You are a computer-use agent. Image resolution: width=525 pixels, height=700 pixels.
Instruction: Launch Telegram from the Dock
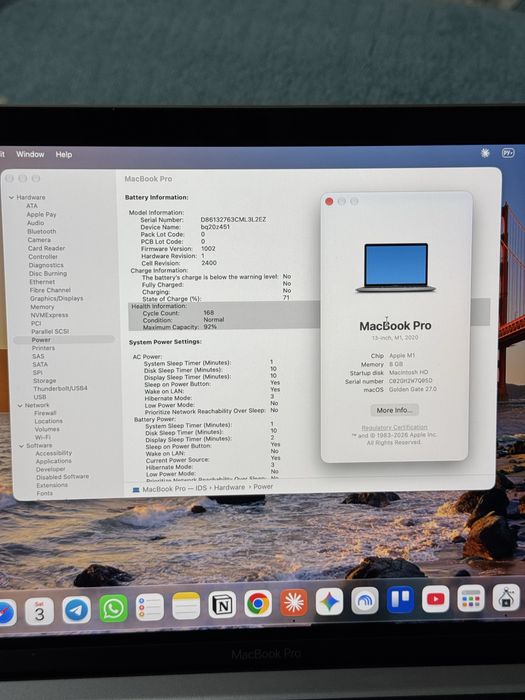pos(76,609)
